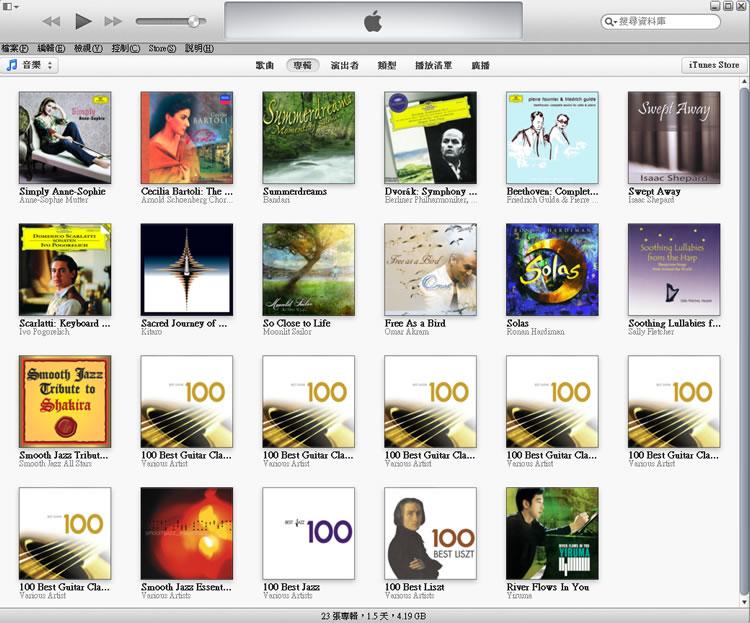Click the Moonlit Sailor artist name
This screenshot has width=750, height=623.
tap(287, 332)
